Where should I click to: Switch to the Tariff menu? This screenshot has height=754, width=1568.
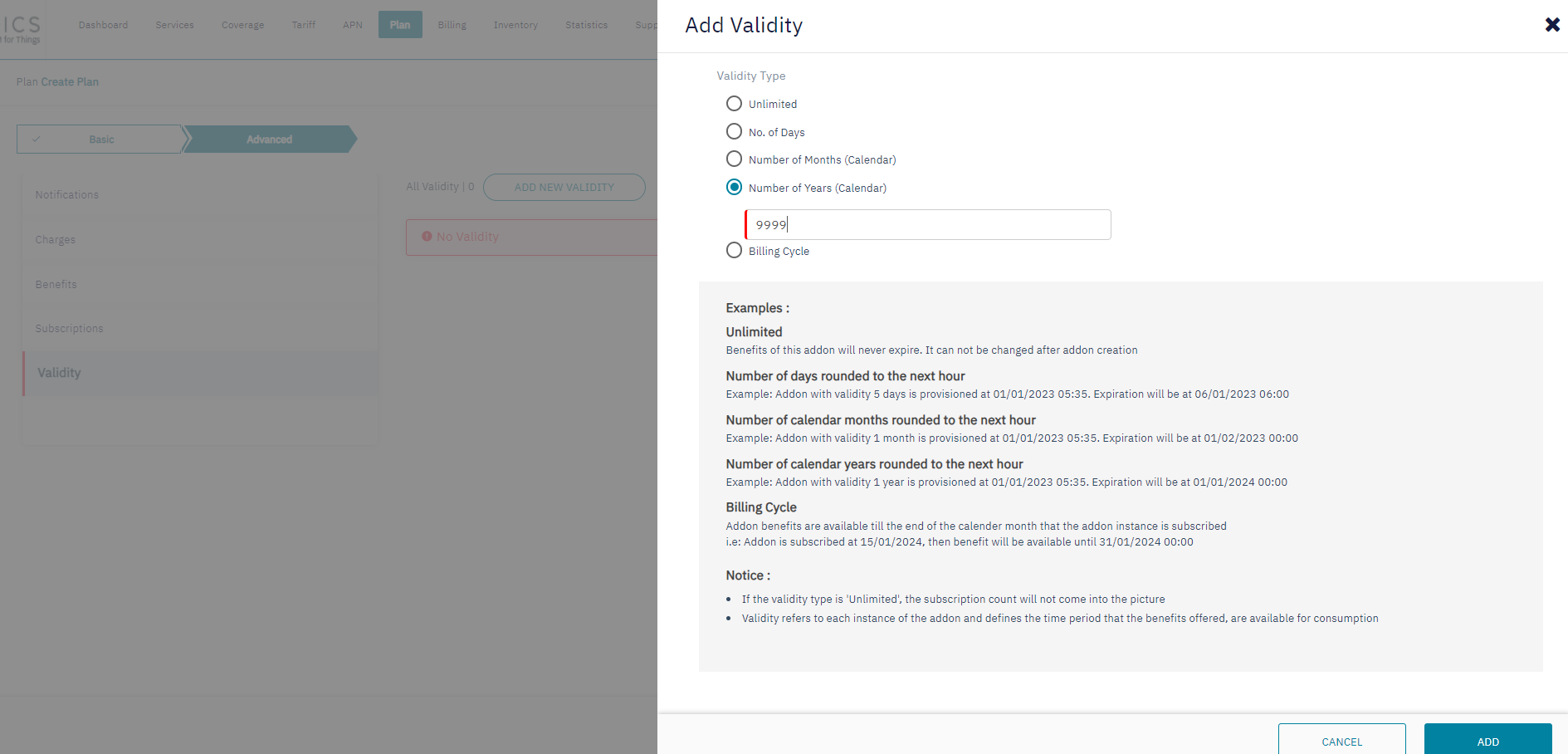point(303,25)
